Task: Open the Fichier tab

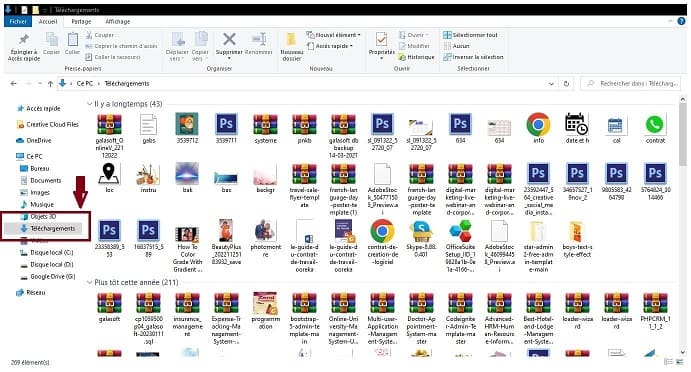Action: (x=18, y=21)
